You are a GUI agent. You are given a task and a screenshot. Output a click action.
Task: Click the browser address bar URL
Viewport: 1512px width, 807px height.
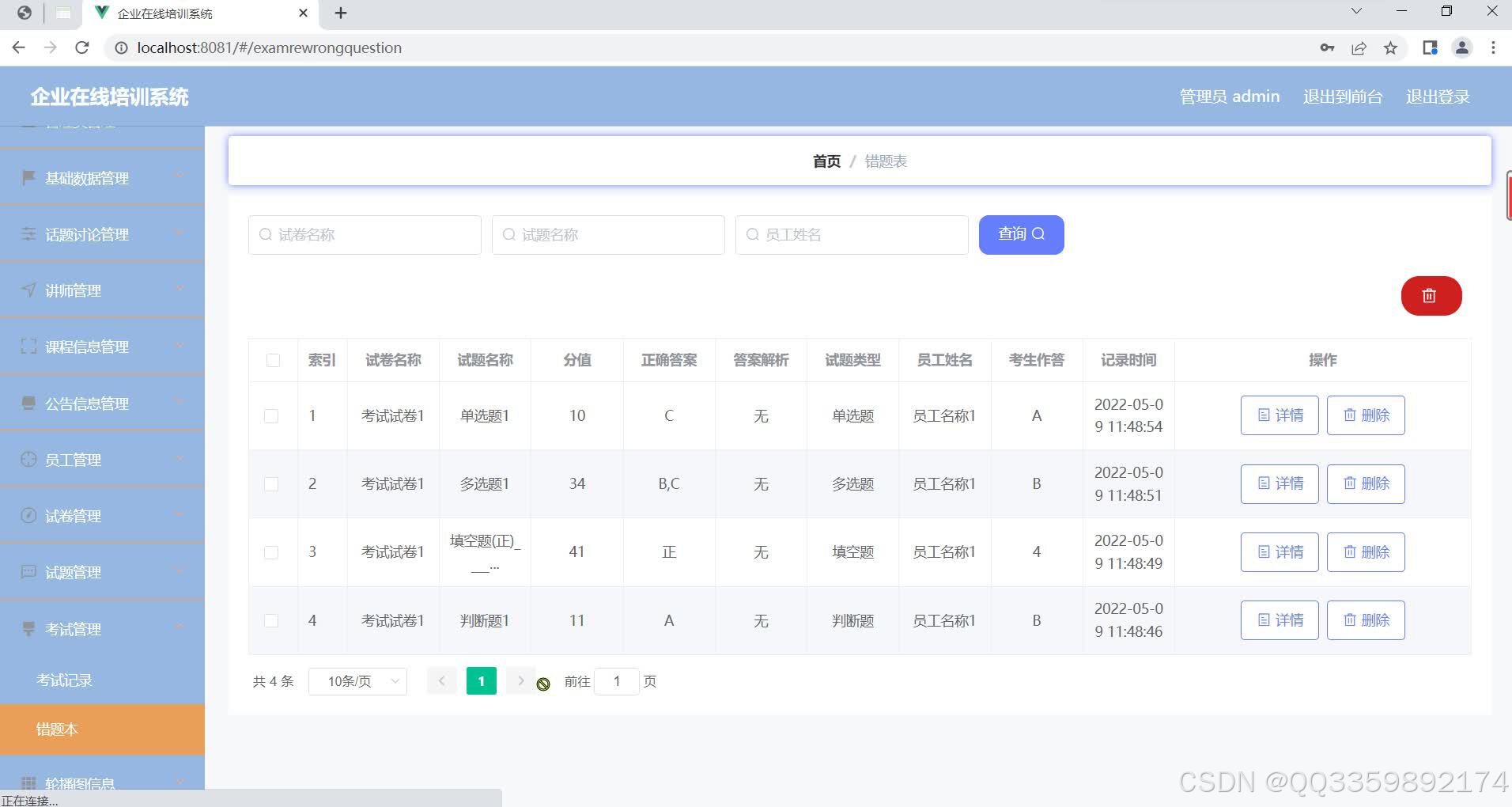[x=269, y=48]
